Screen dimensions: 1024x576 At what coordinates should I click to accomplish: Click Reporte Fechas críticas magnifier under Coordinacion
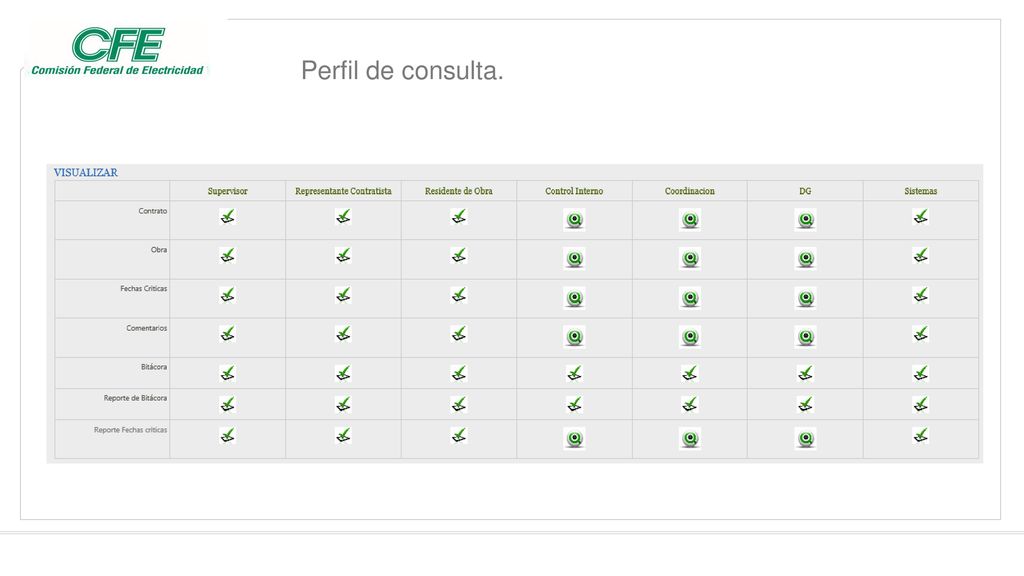690,438
